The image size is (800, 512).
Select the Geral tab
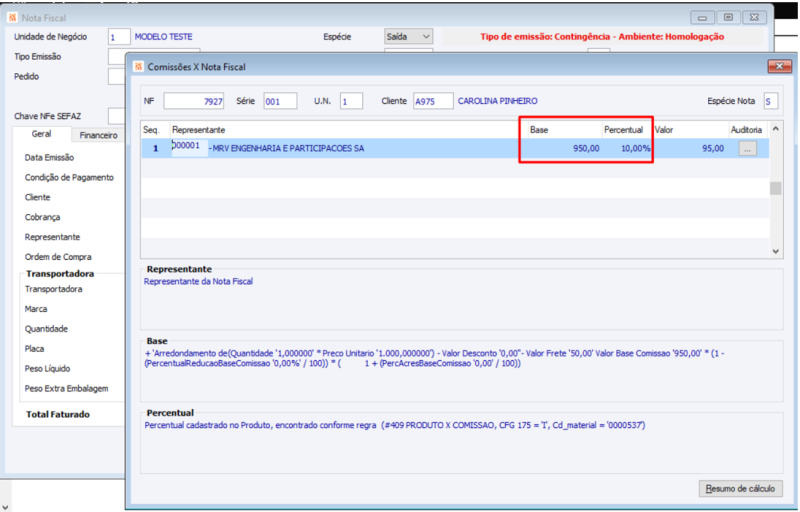tap(41, 134)
